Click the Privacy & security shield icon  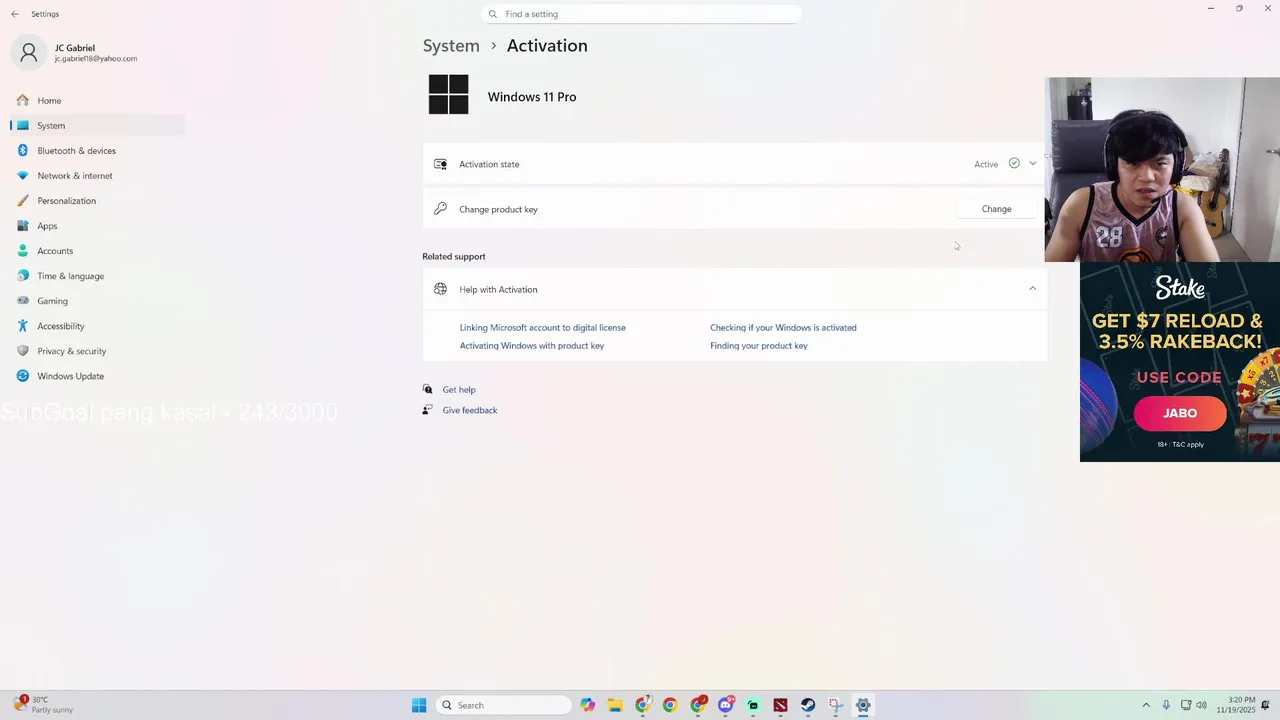23,350
